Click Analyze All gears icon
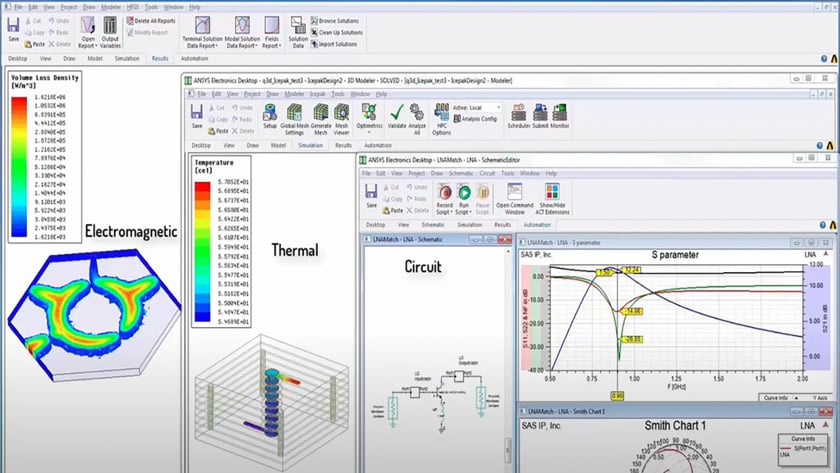Viewport: 840px width, 473px height. (417, 119)
